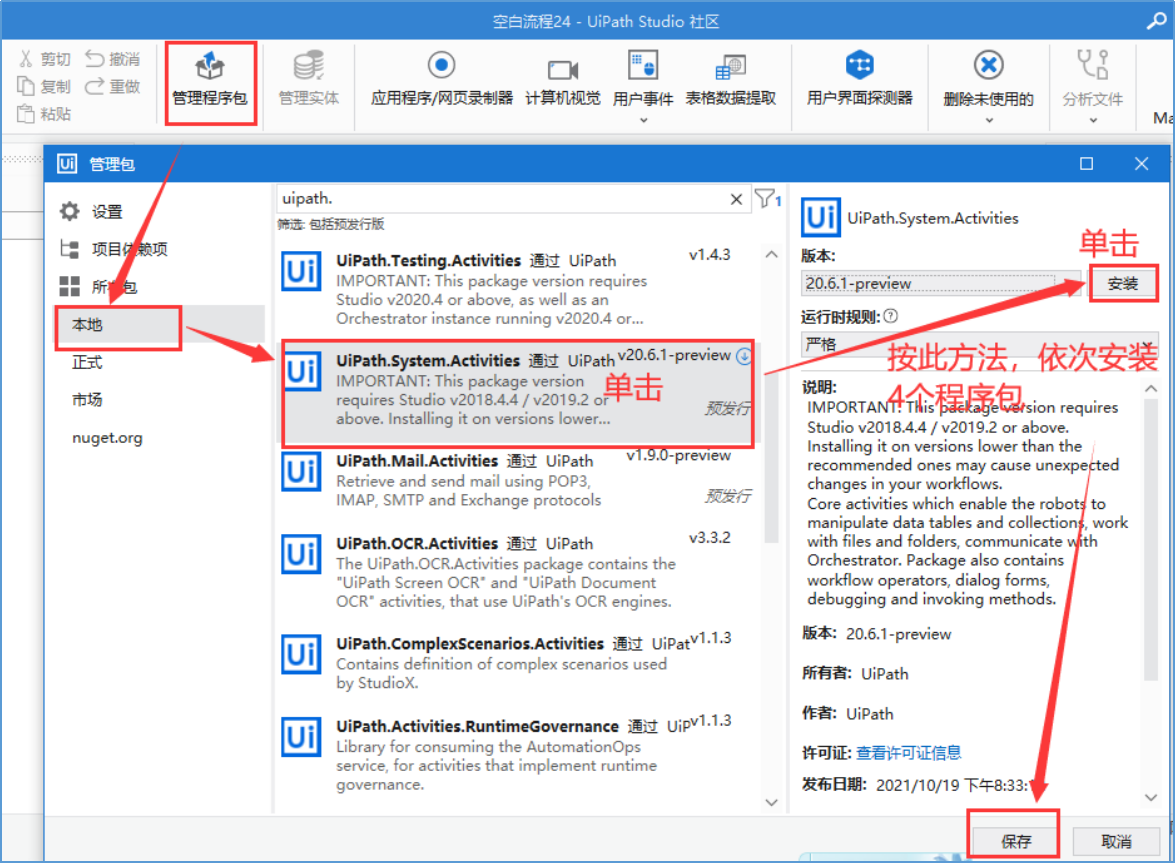This screenshot has height=863, width=1175.
Task: Select UiPath.Testing.Activities package
Action: pyautogui.click(x=519, y=289)
